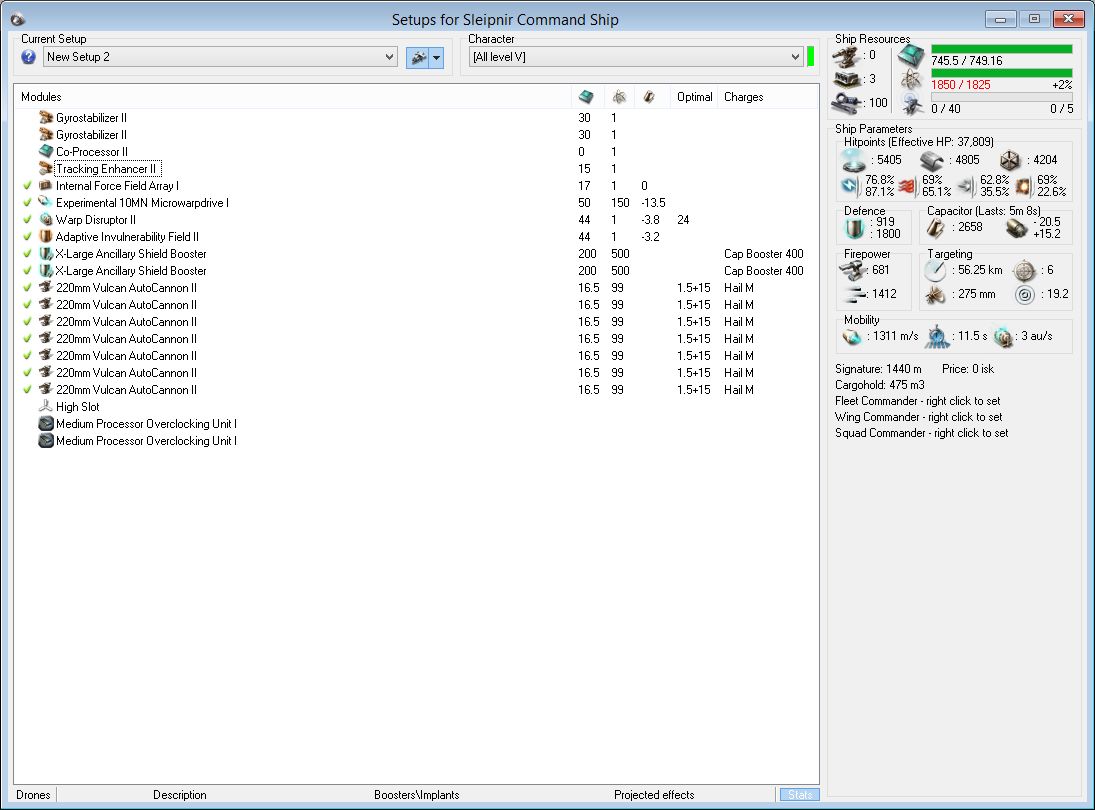Click the CPU column header icon

coord(586,97)
